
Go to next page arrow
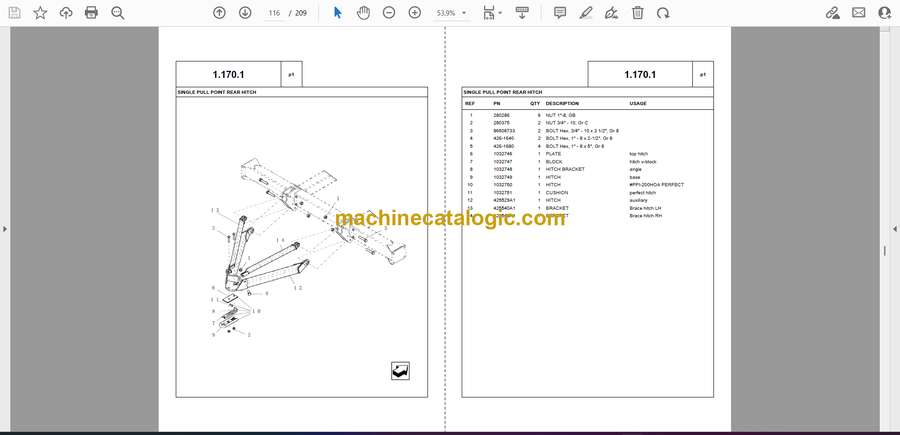245,13
